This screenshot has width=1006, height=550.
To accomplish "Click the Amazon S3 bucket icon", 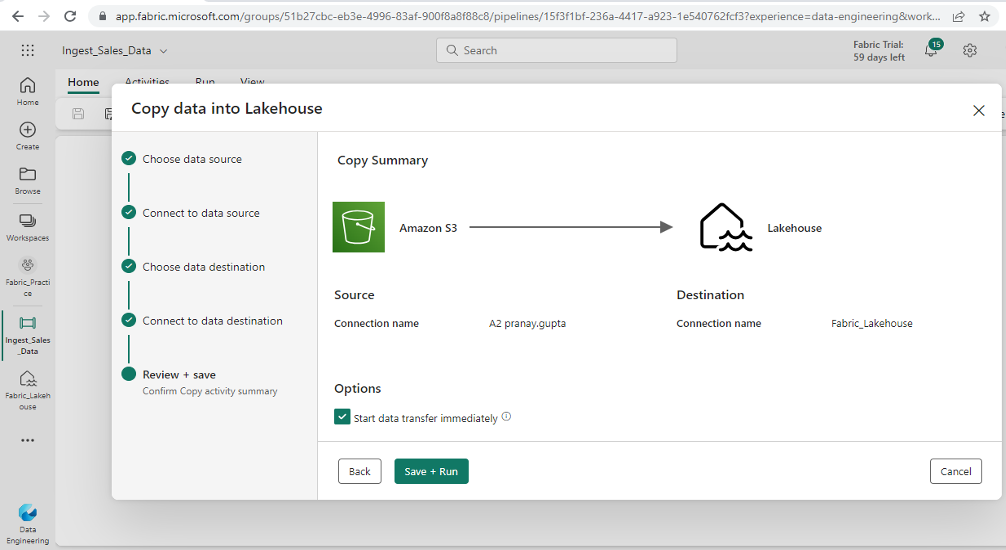I will pos(359,227).
